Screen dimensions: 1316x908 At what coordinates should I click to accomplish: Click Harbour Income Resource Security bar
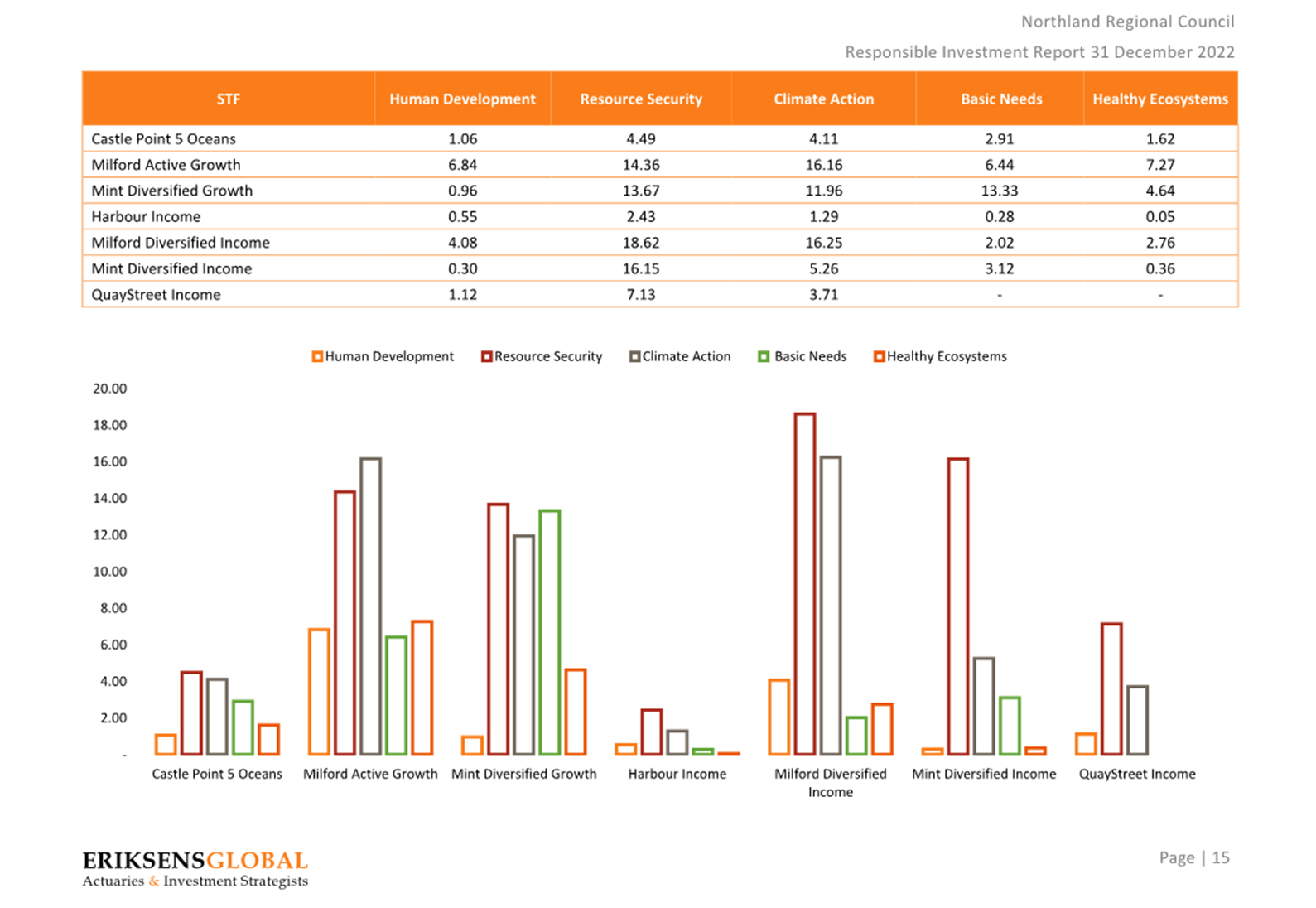click(x=652, y=732)
